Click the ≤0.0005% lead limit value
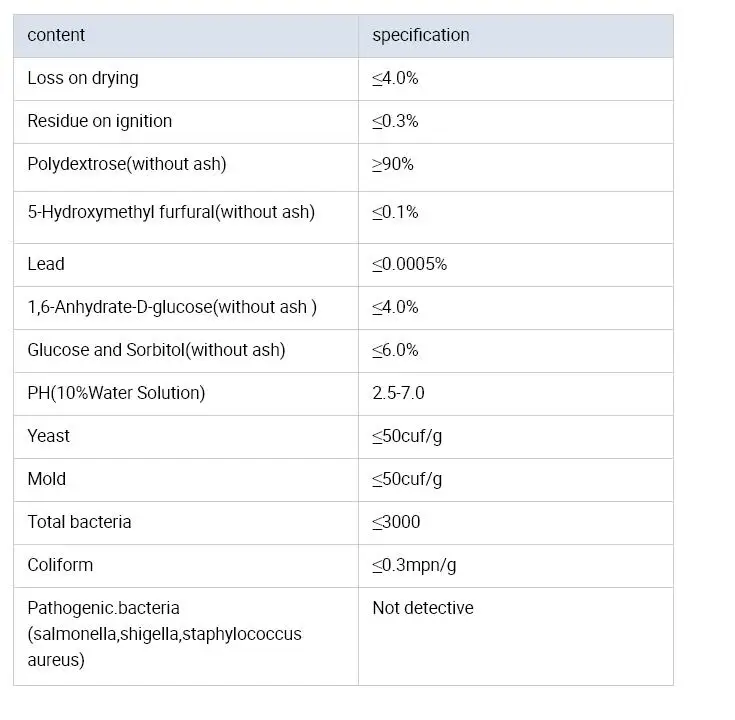The height and width of the screenshot is (720, 735). pyautogui.click(x=409, y=264)
